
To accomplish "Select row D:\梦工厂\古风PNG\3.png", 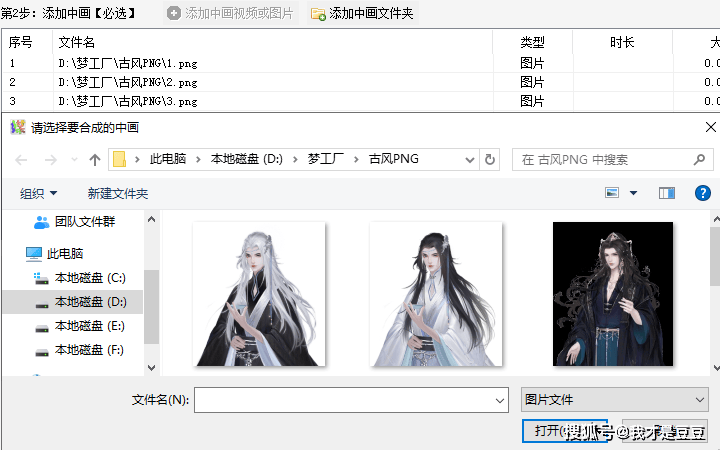I will pyautogui.click(x=361, y=101).
